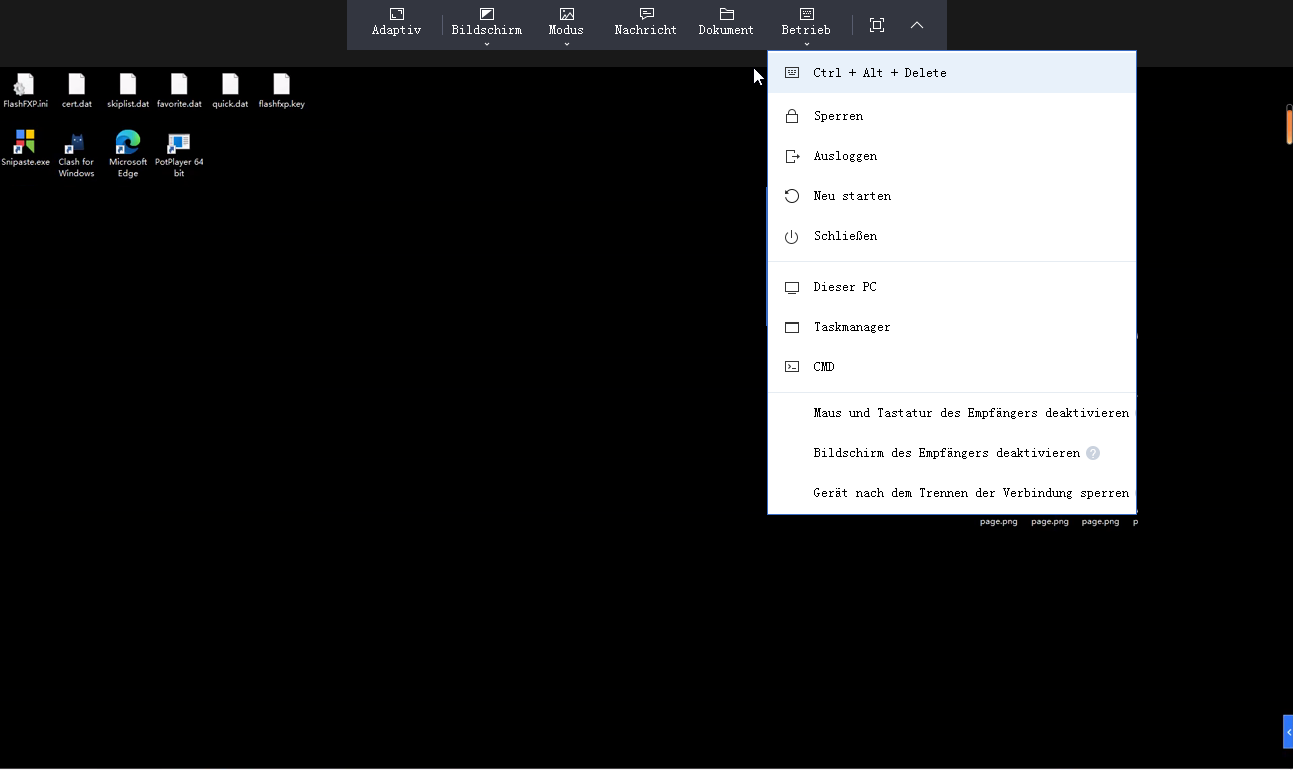Toggle Maus und Tastatur des Empfängers deaktivieren
The height and width of the screenshot is (770, 1293).
970,413
